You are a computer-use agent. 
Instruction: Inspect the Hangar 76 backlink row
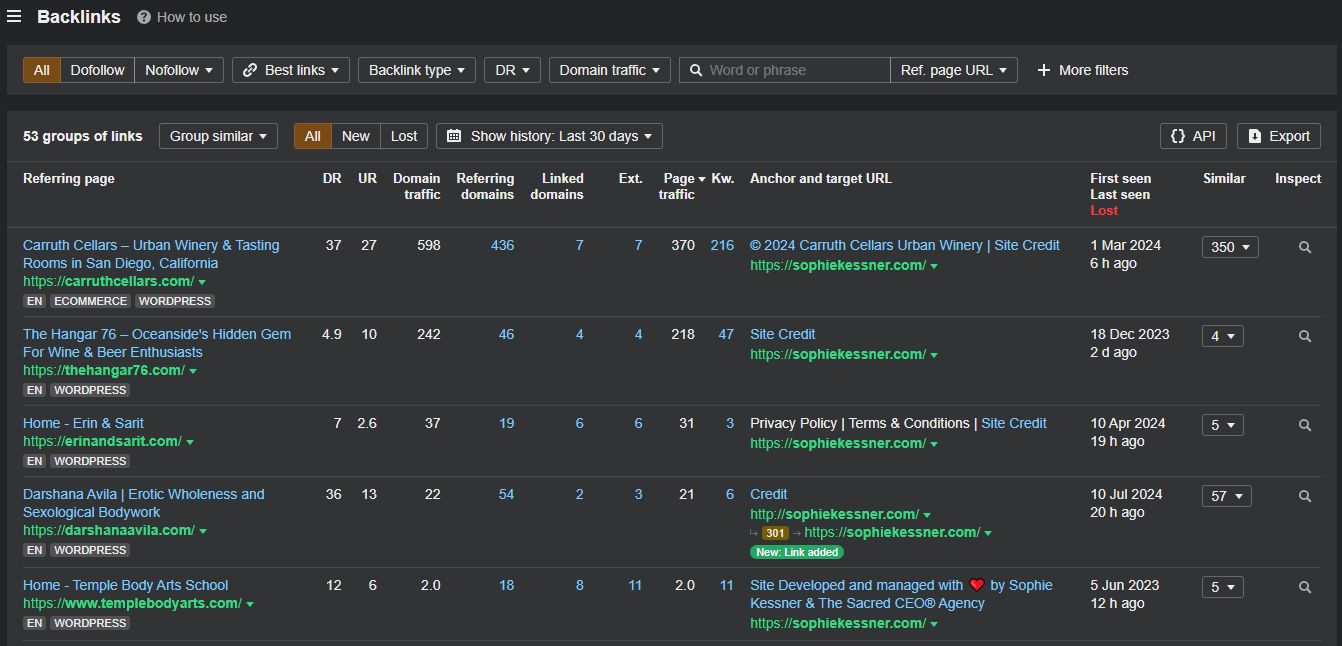[1305, 336]
